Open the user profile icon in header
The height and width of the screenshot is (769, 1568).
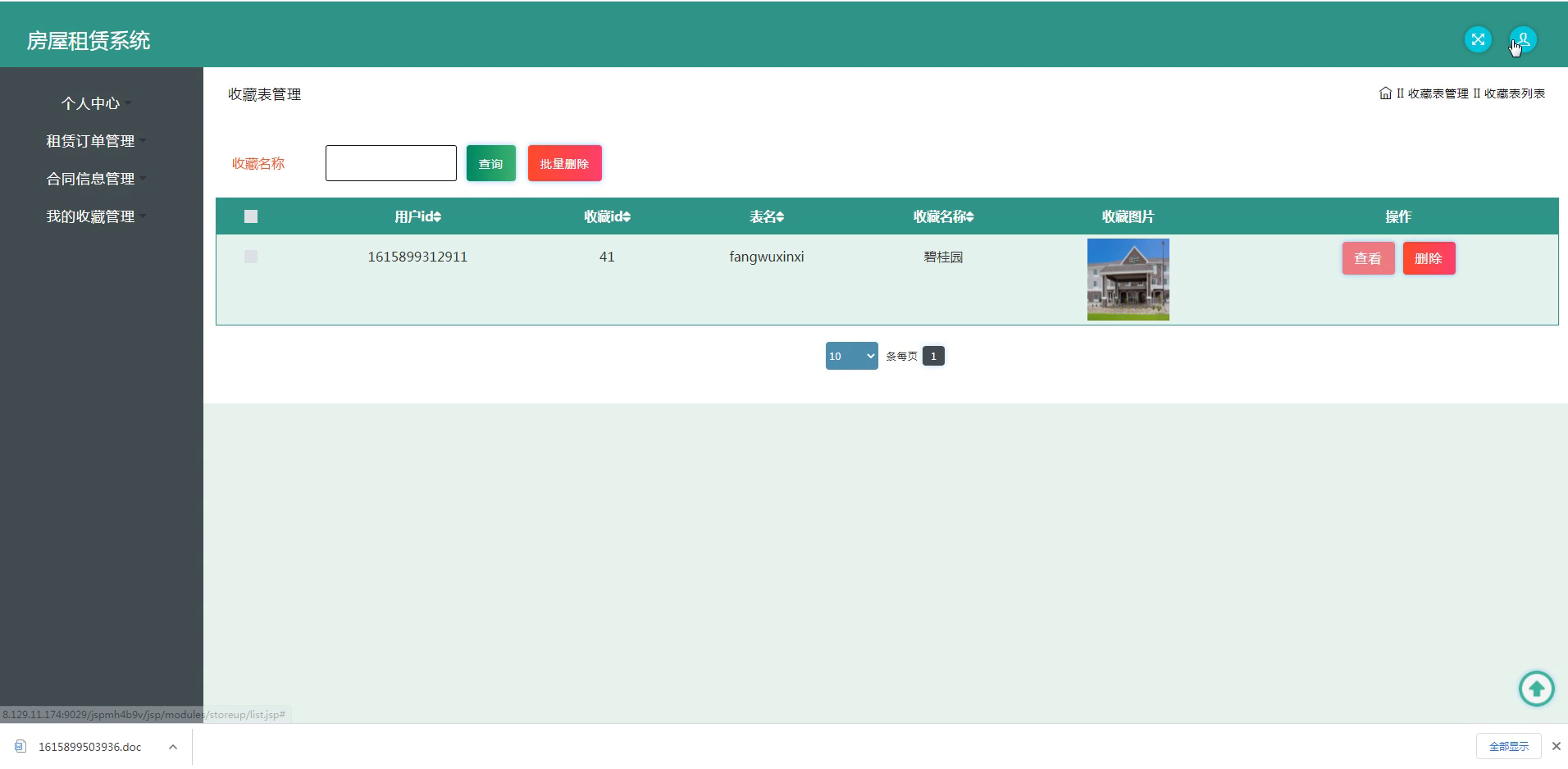tap(1523, 39)
